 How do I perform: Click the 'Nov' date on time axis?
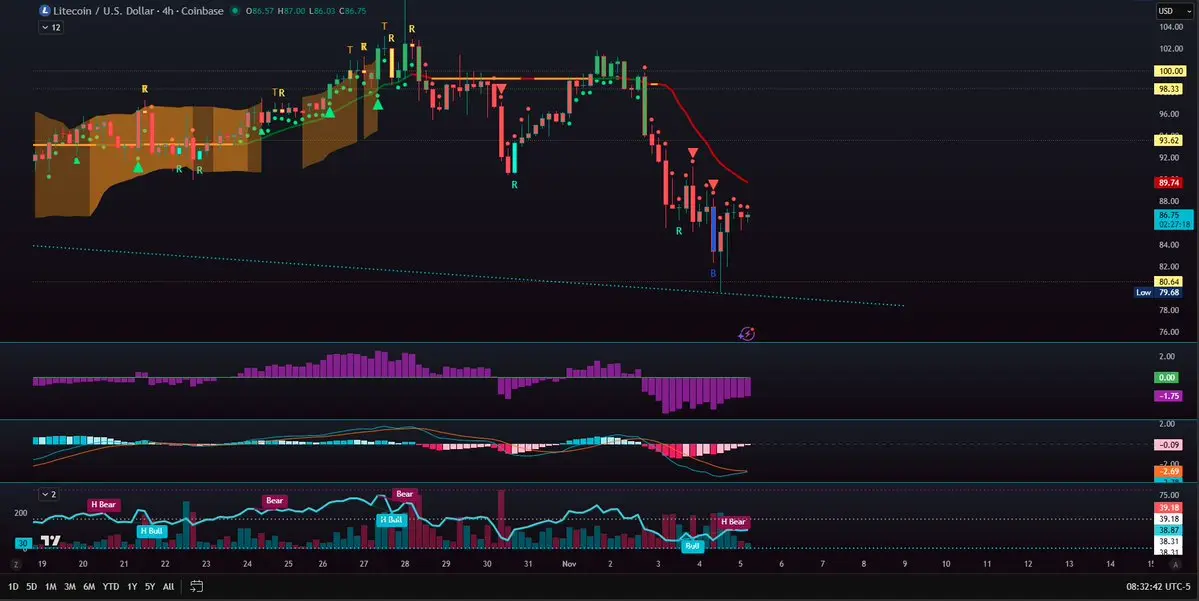pos(568,564)
